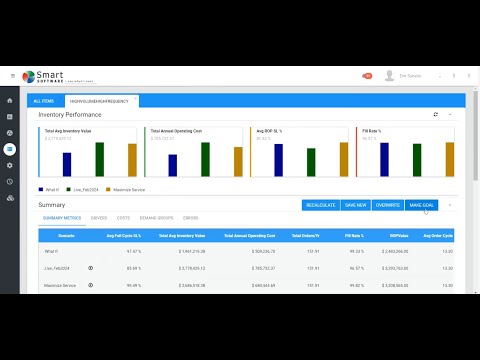Screen dimensions: 480x360
Task: Sort by Total Annual Operating Cost column header
Action: click(x=250, y=236)
